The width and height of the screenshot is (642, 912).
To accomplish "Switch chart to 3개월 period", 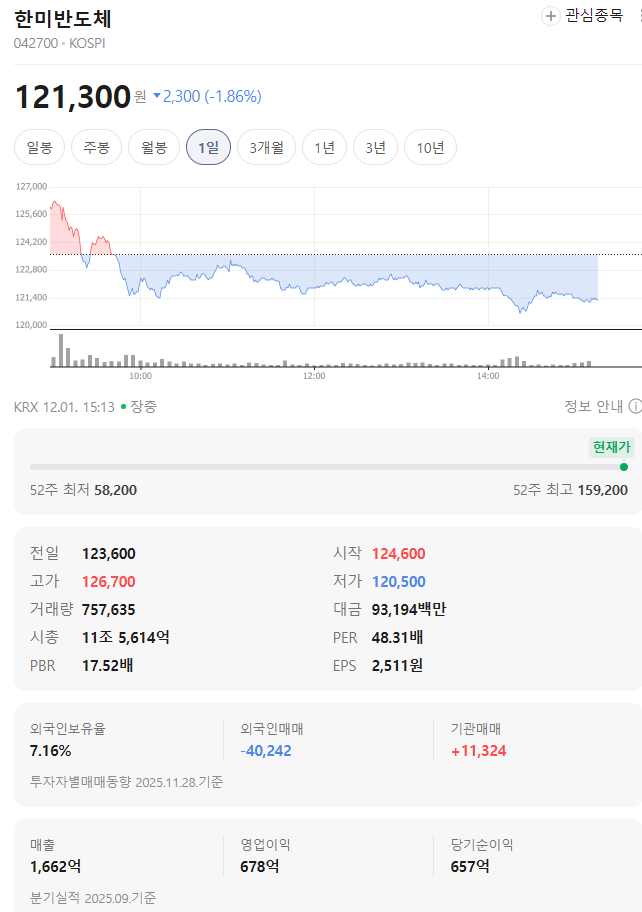I will 266,147.
